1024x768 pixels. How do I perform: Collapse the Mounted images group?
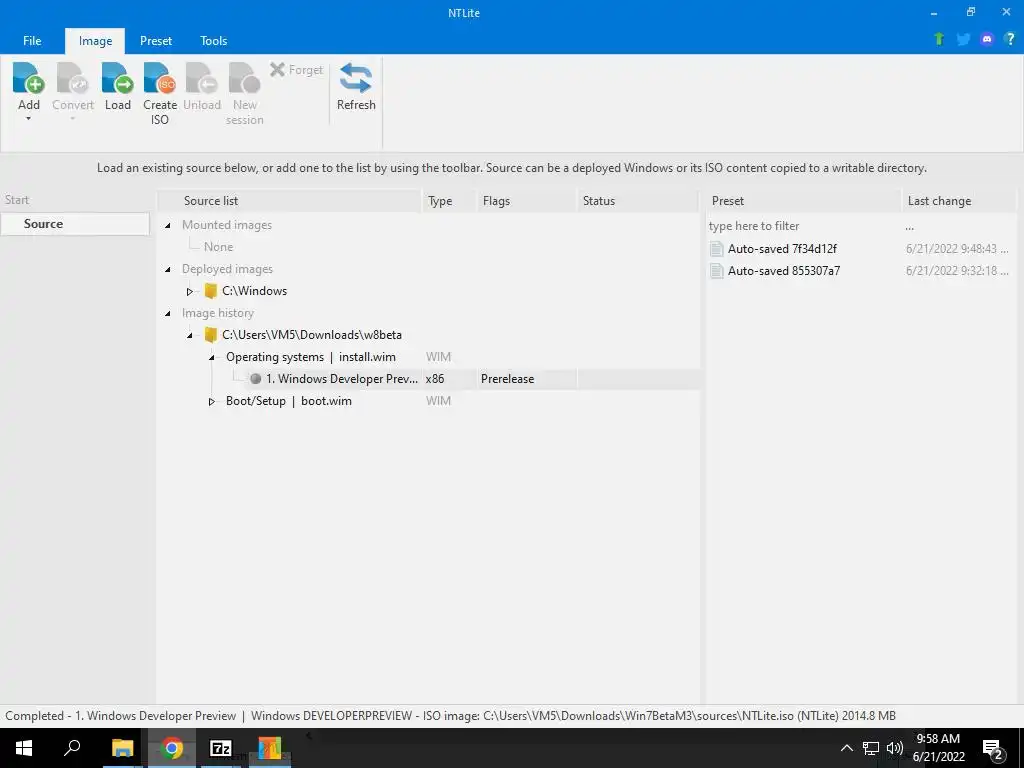[x=168, y=225]
